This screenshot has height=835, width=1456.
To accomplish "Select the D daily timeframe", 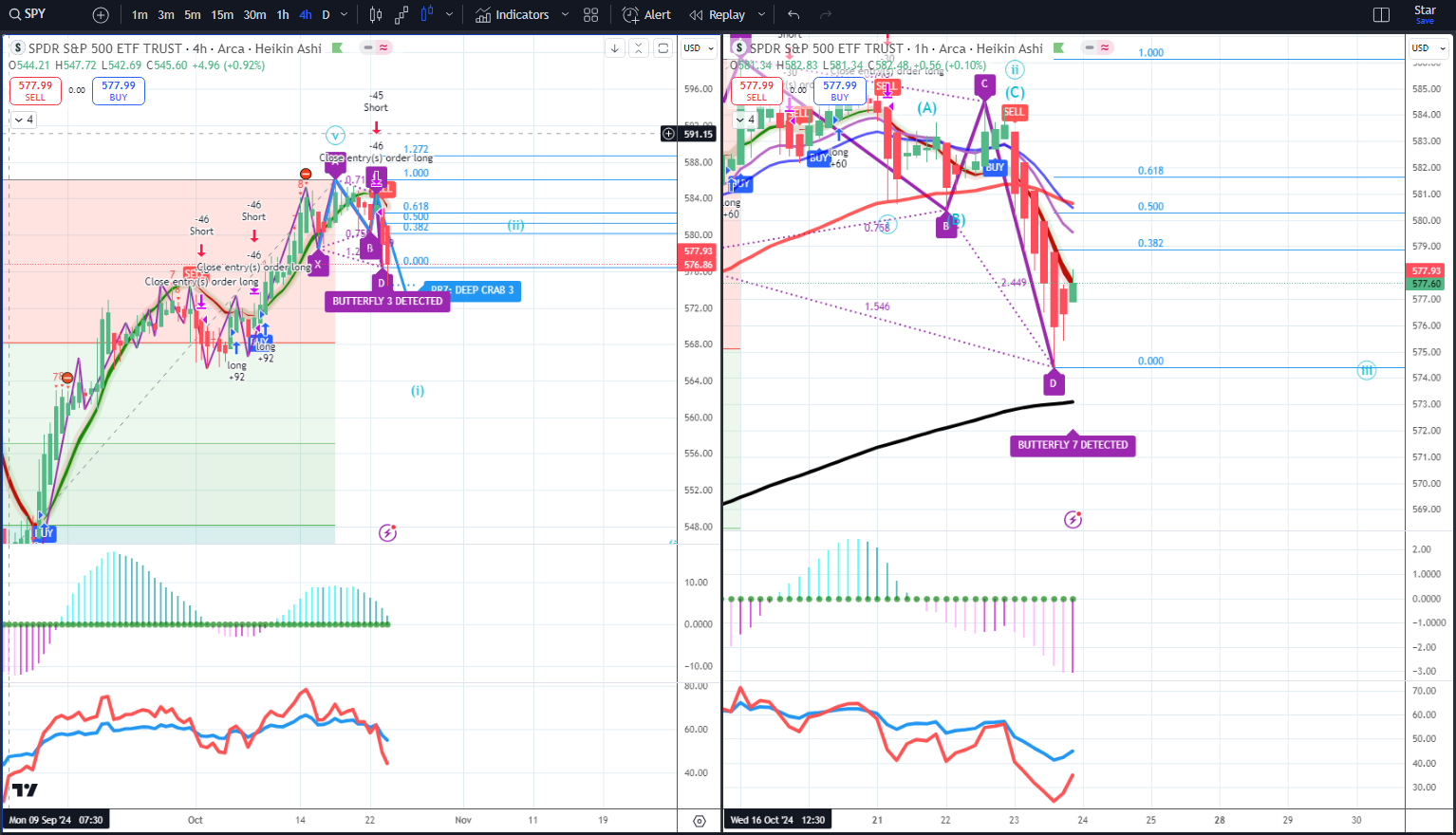I will click(x=326, y=15).
